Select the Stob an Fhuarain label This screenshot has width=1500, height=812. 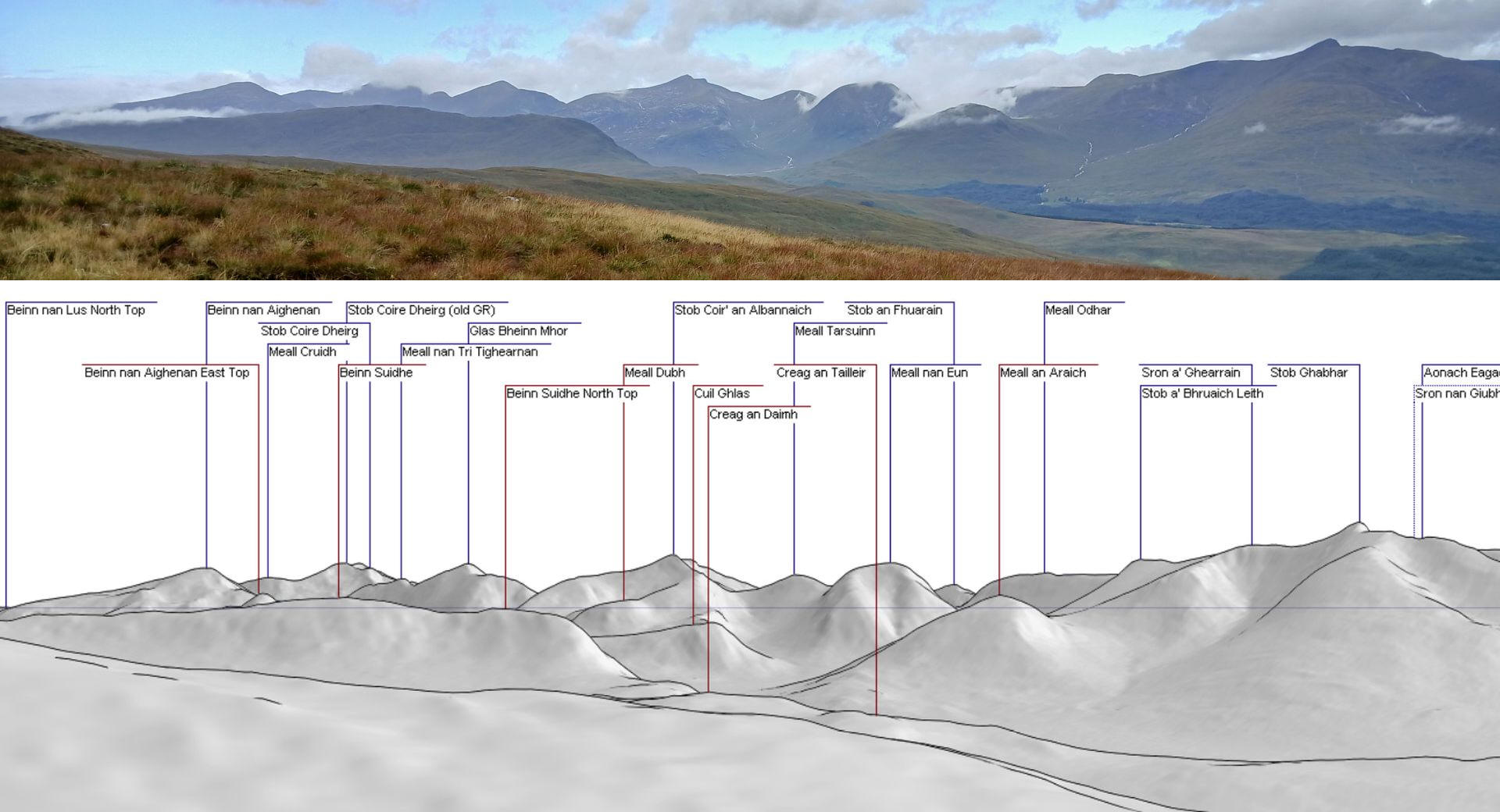pos(895,310)
